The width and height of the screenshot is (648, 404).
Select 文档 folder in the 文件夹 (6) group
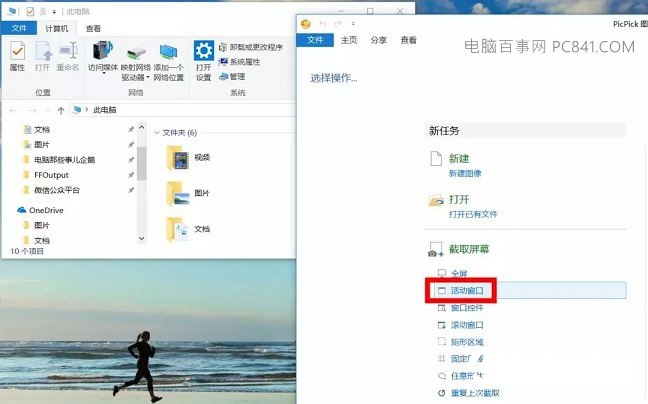tap(188, 229)
